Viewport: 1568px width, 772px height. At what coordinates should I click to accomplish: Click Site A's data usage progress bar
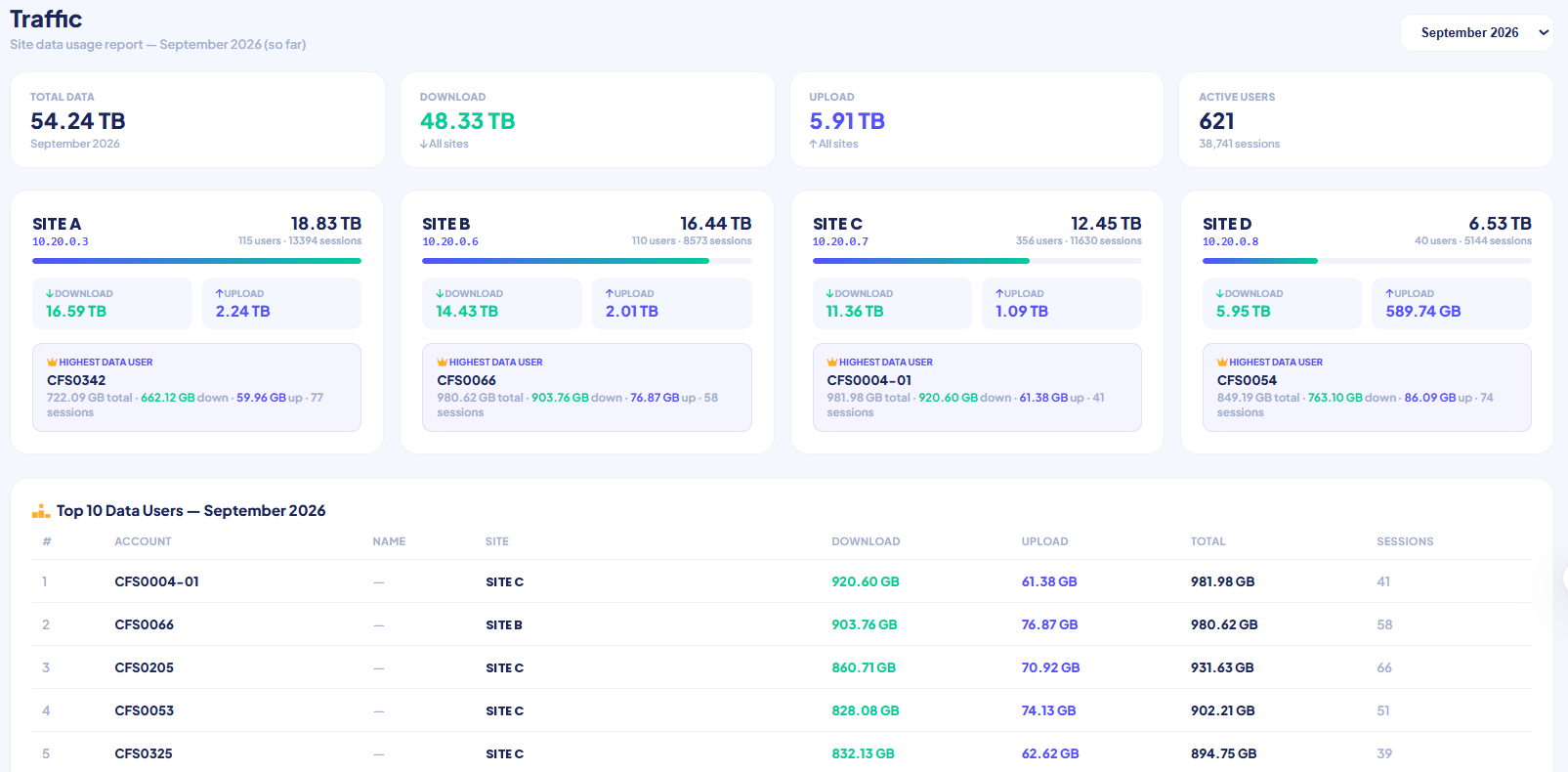197,261
